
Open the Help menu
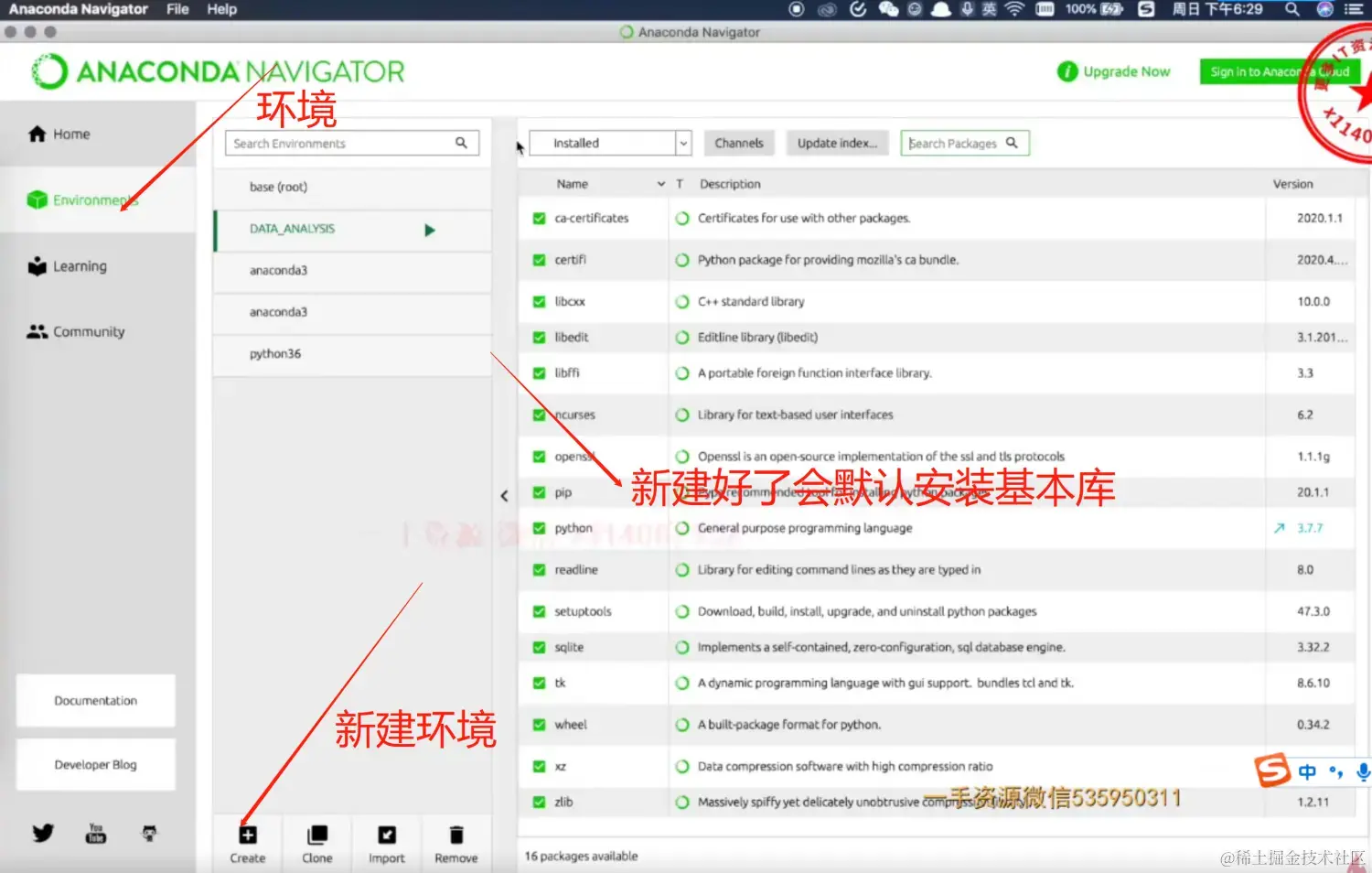tap(221, 9)
